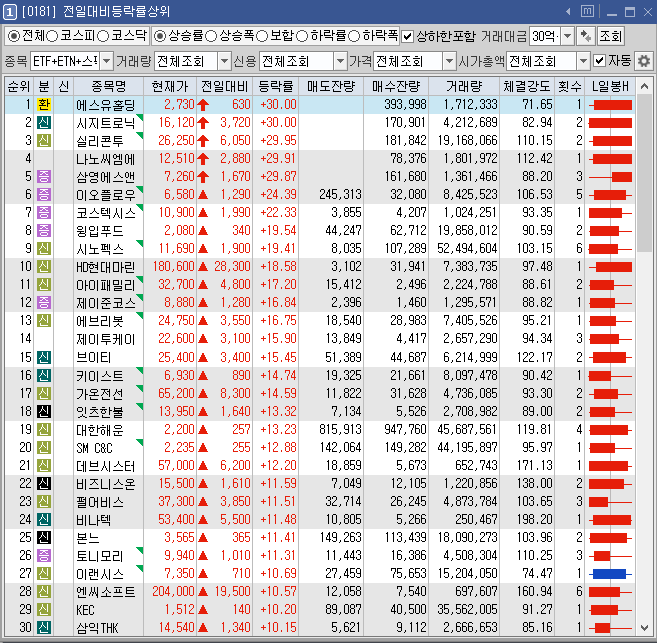Open the 시가총액 전체조회 dropdown
Image resolution: width=657 pixels, height=643 pixels.
(583, 62)
